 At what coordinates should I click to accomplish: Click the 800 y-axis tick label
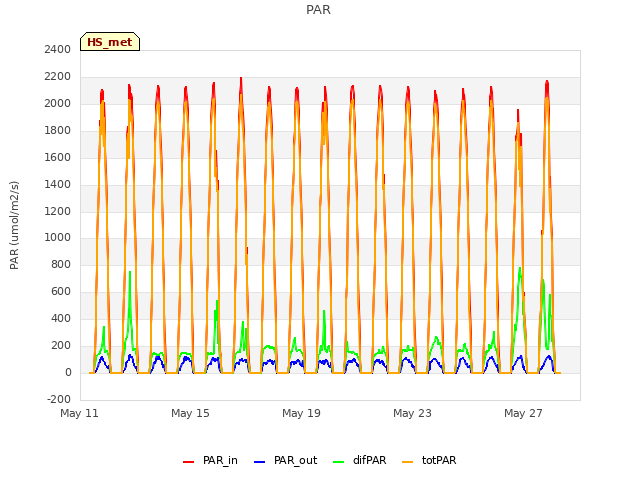61,264
